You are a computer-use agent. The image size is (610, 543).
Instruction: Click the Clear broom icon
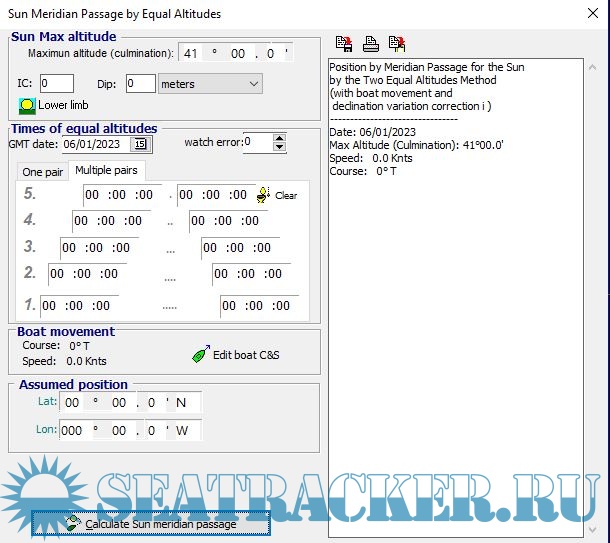pyautogui.click(x=265, y=195)
